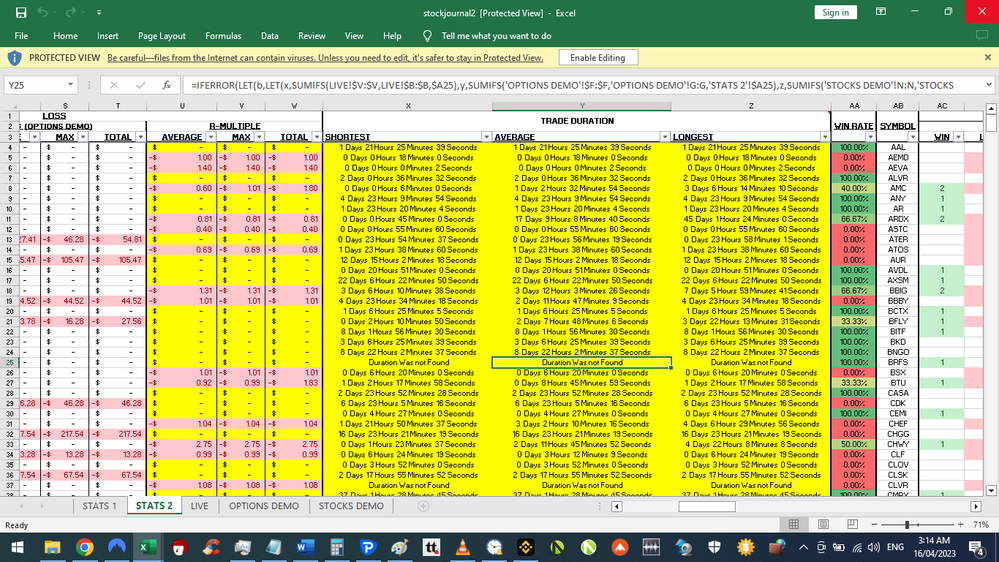Click inside the formula bar text
The width and height of the screenshot is (999, 562).
coord(580,86)
